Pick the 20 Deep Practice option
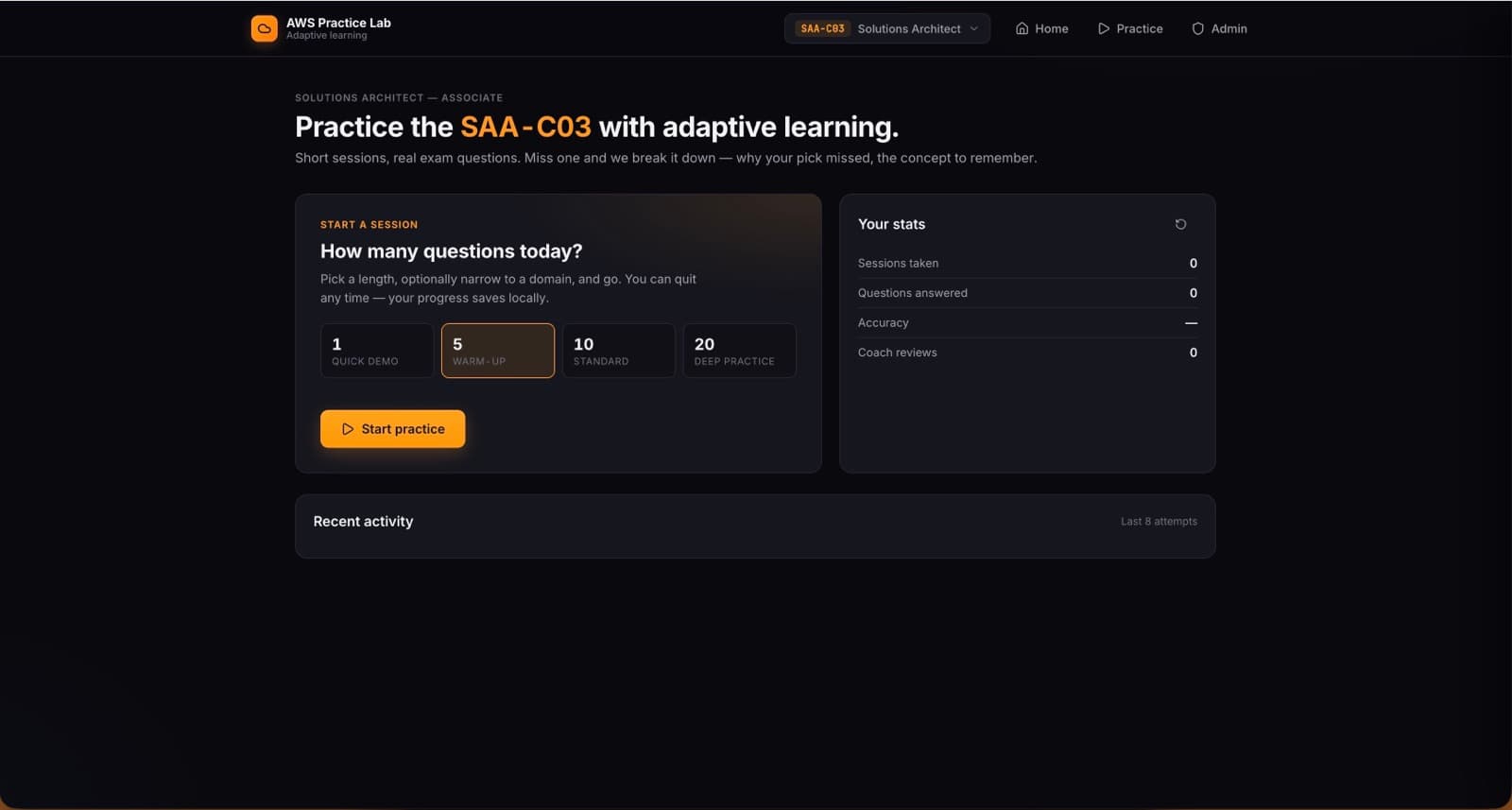Viewport: 1512px width, 810px height. (x=740, y=351)
